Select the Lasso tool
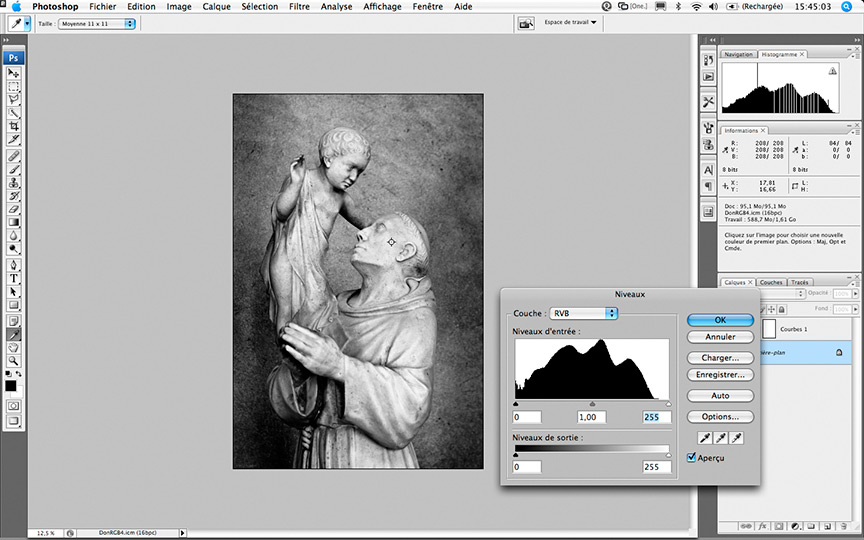The width and height of the screenshot is (864, 540). pos(13,100)
